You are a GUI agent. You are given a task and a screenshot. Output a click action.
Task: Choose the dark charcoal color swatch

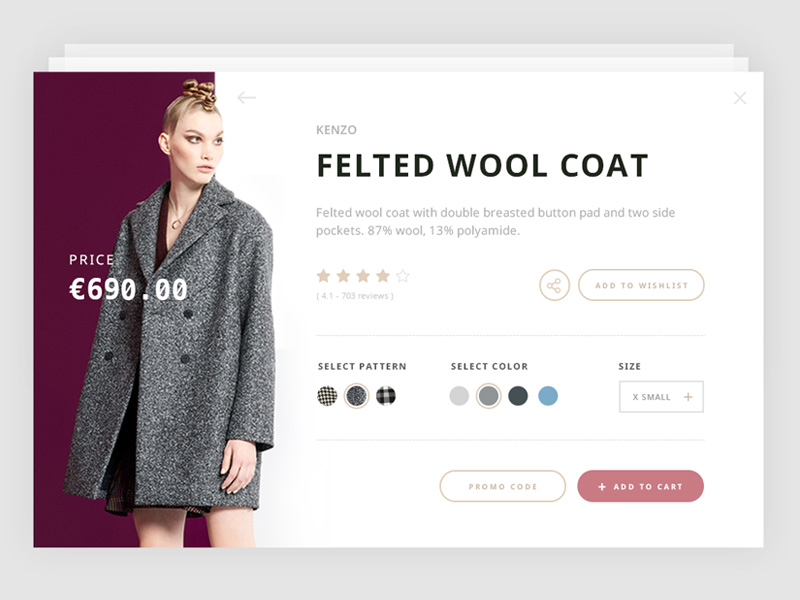point(518,396)
